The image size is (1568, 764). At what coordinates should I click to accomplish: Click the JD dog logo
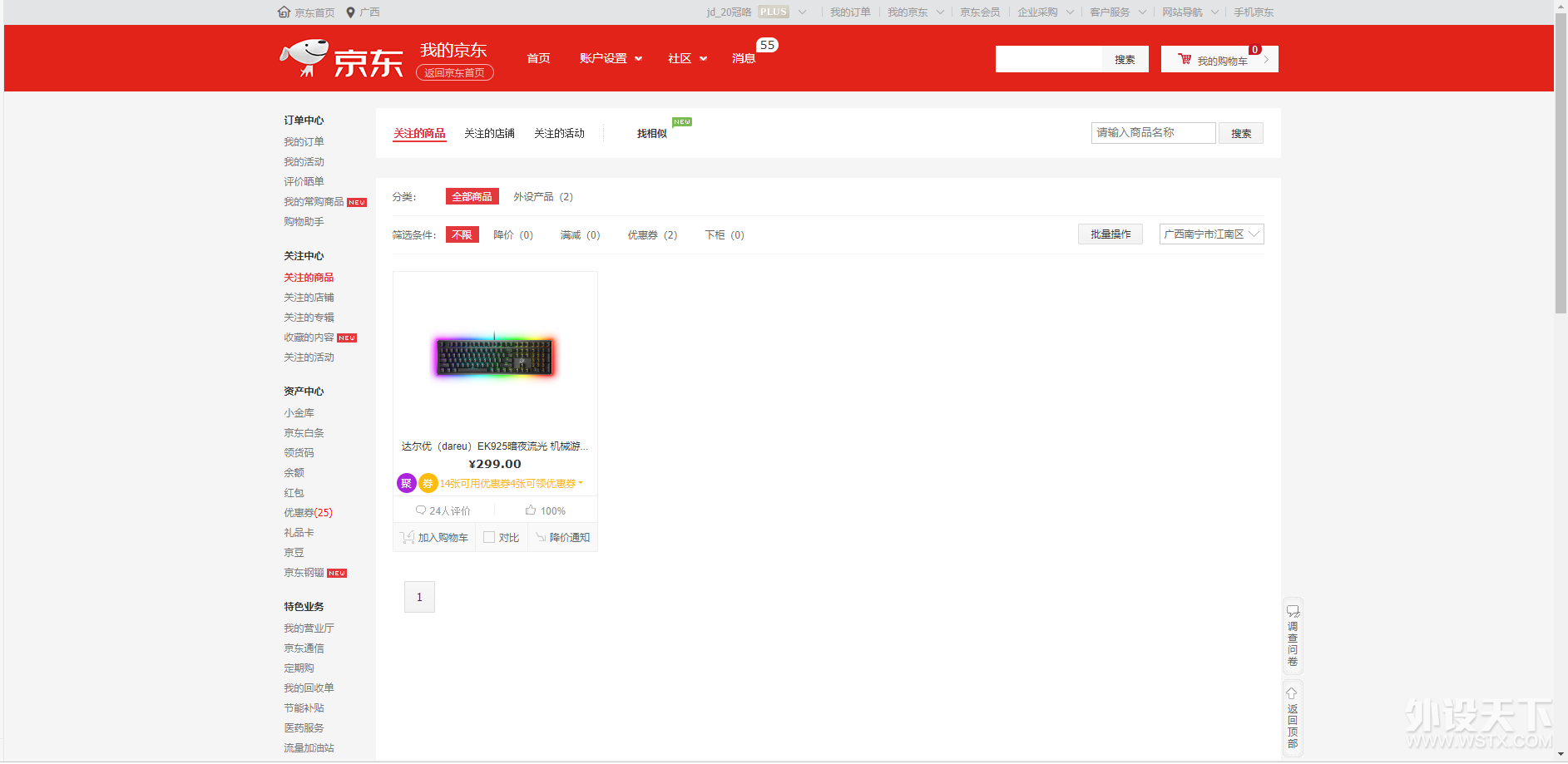304,58
